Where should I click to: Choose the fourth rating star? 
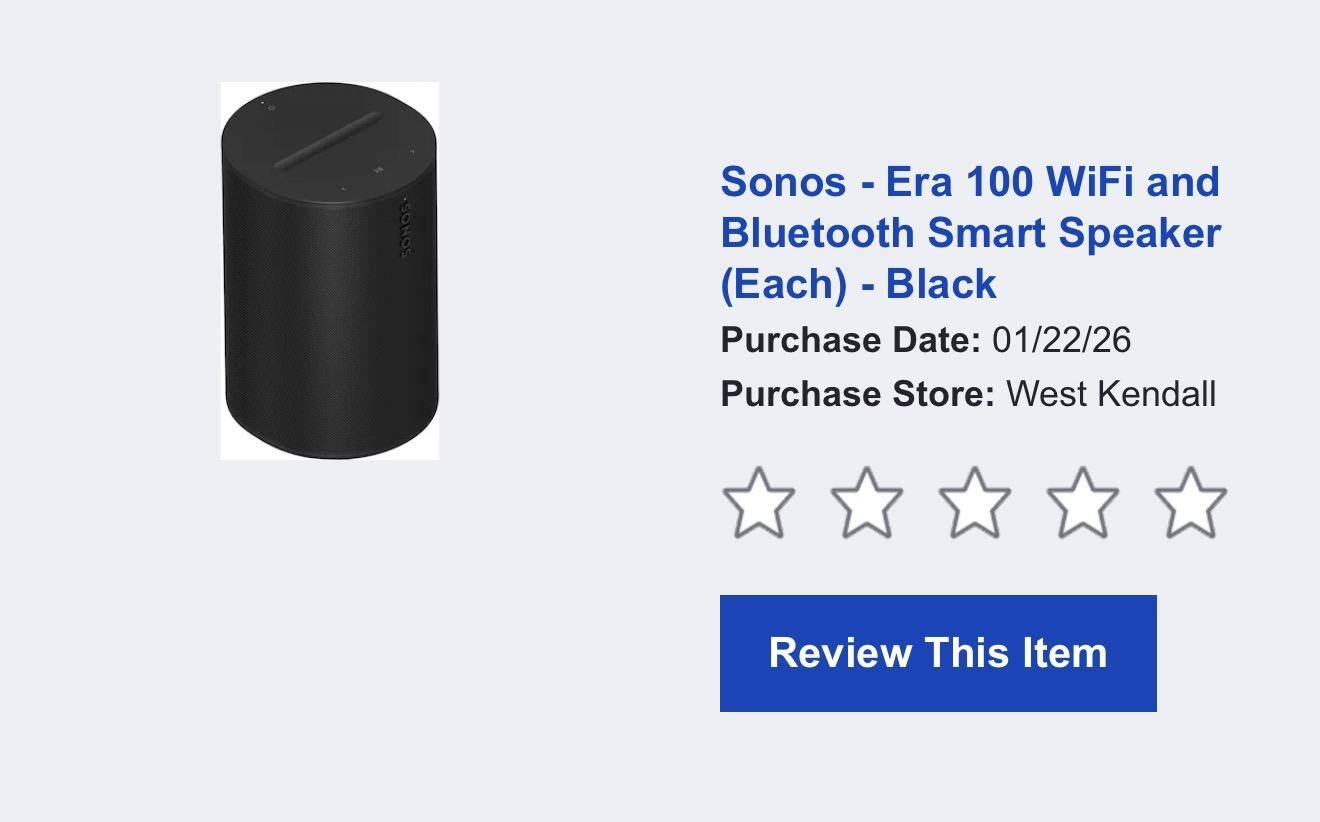pos(1082,503)
